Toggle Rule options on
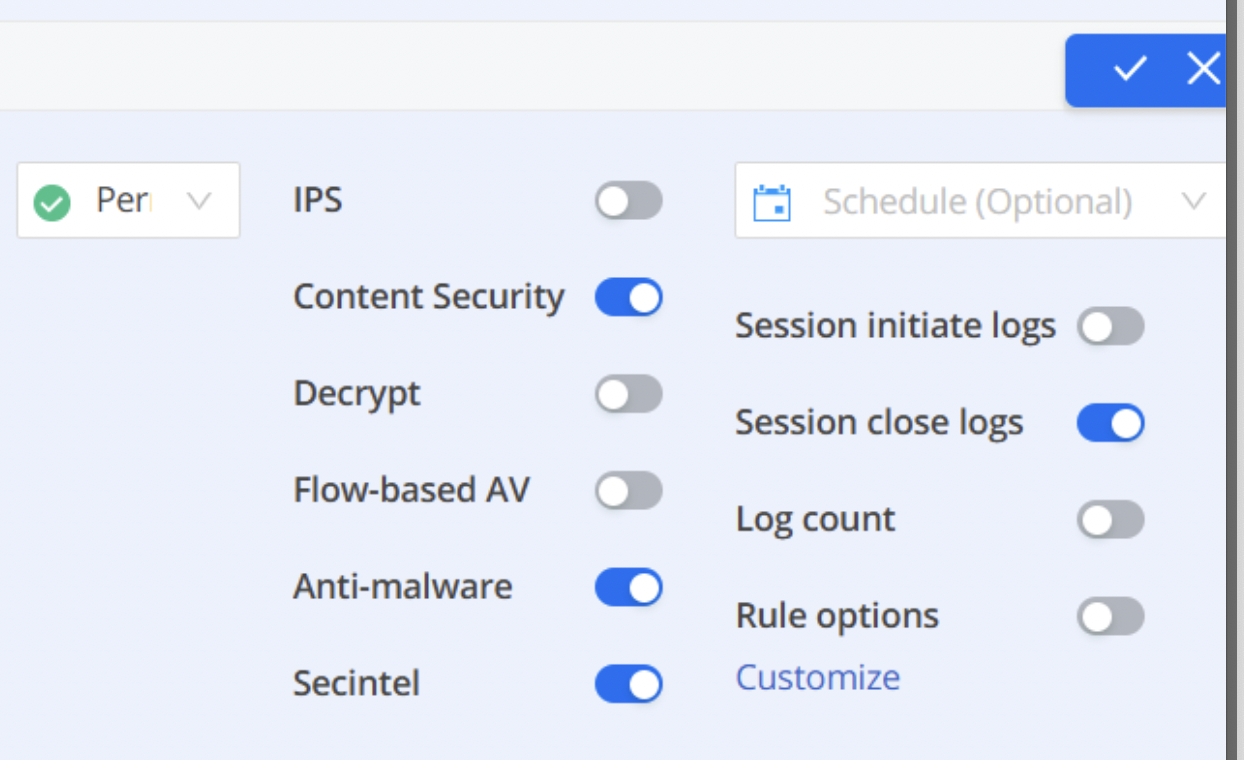Image resolution: width=1244 pixels, height=760 pixels. tap(1111, 617)
